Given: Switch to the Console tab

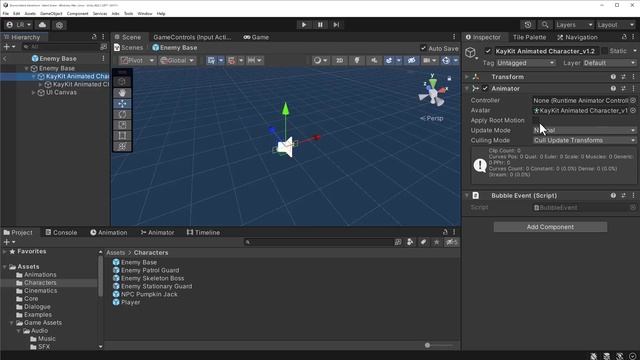Looking at the screenshot, I should (x=61, y=232).
